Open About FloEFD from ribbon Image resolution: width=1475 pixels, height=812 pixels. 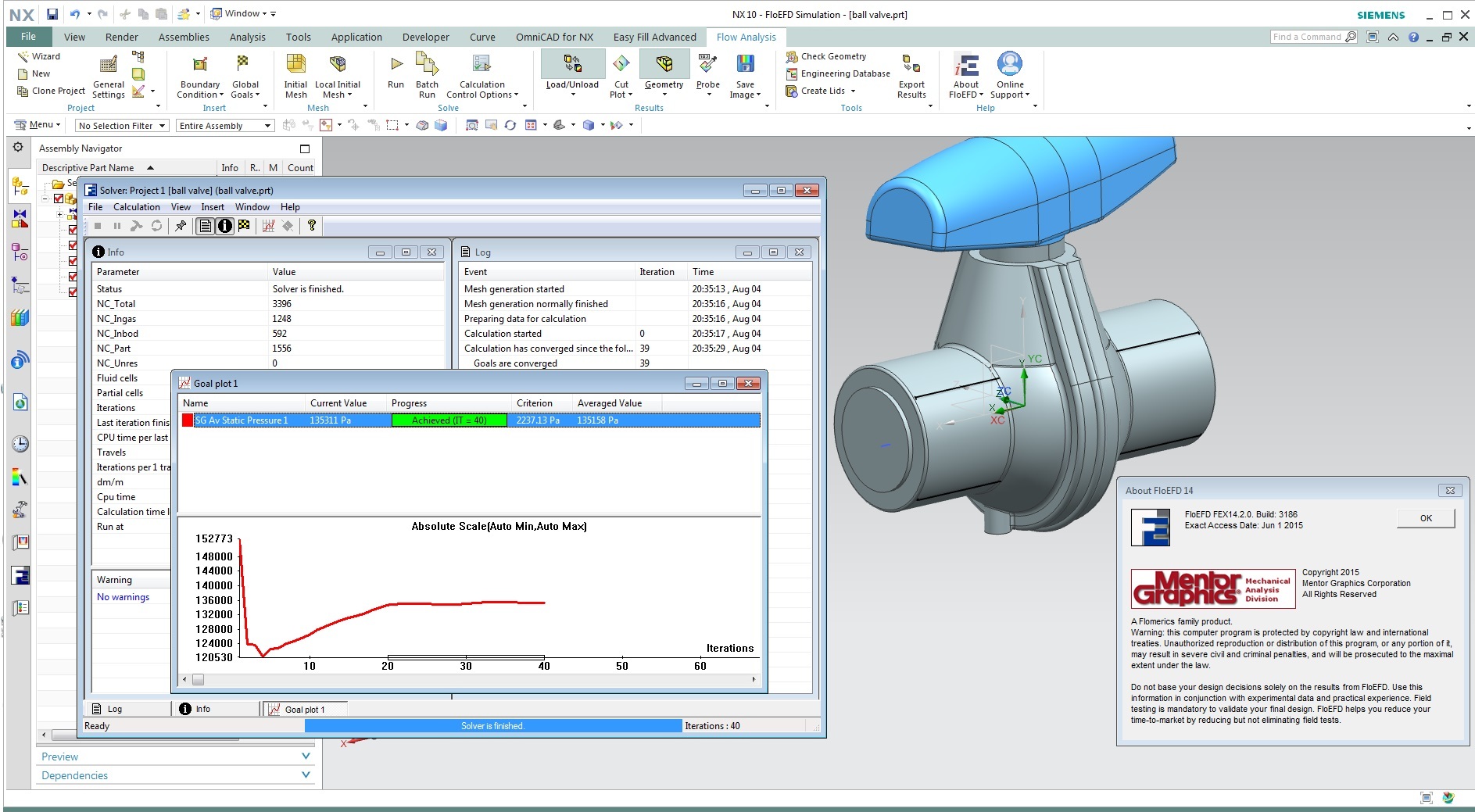966,77
